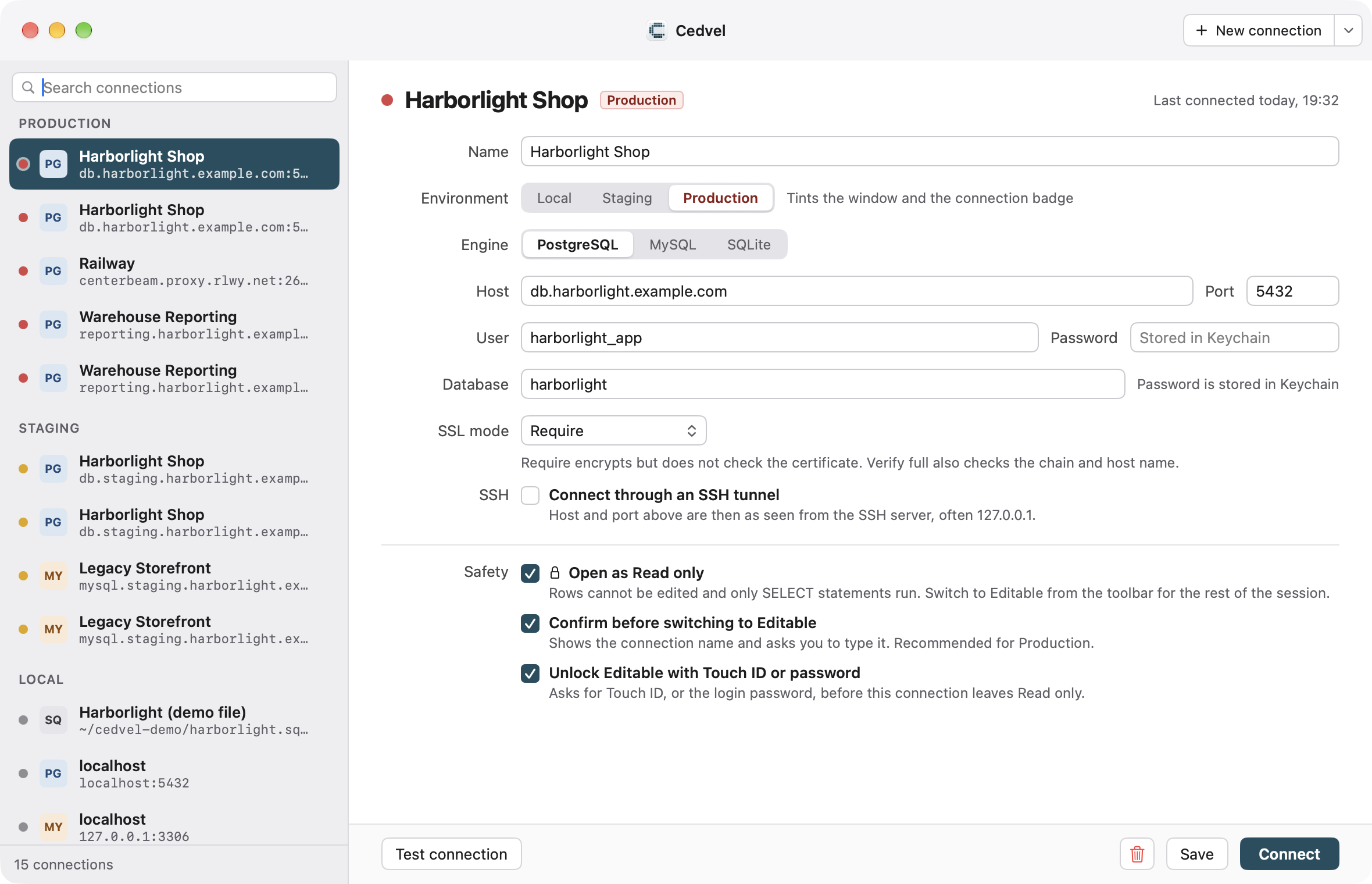Click the PG badge of selected Harborlight Shop
The image size is (1372, 884).
(53, 164)
